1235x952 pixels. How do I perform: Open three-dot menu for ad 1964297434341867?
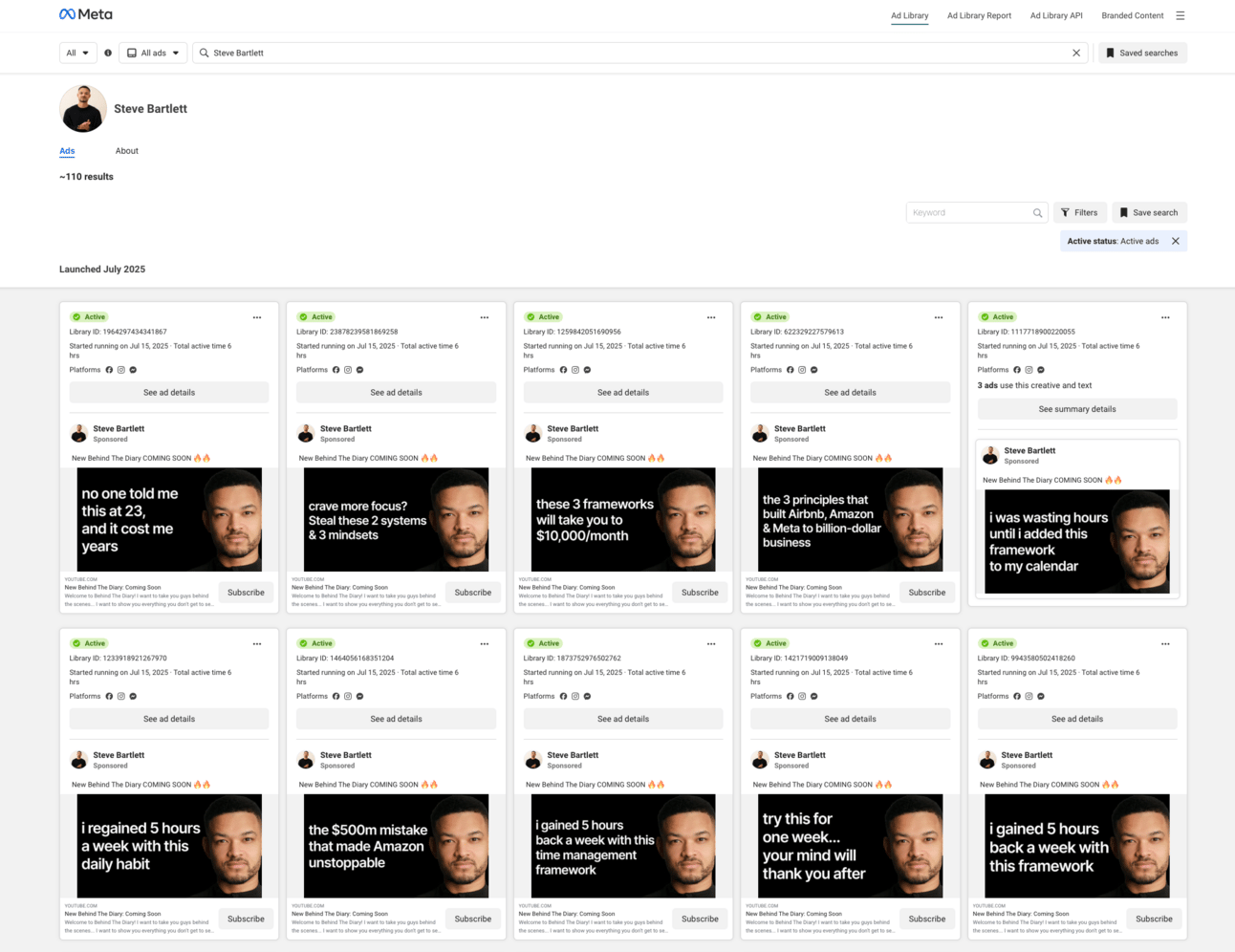click(257, 317)
